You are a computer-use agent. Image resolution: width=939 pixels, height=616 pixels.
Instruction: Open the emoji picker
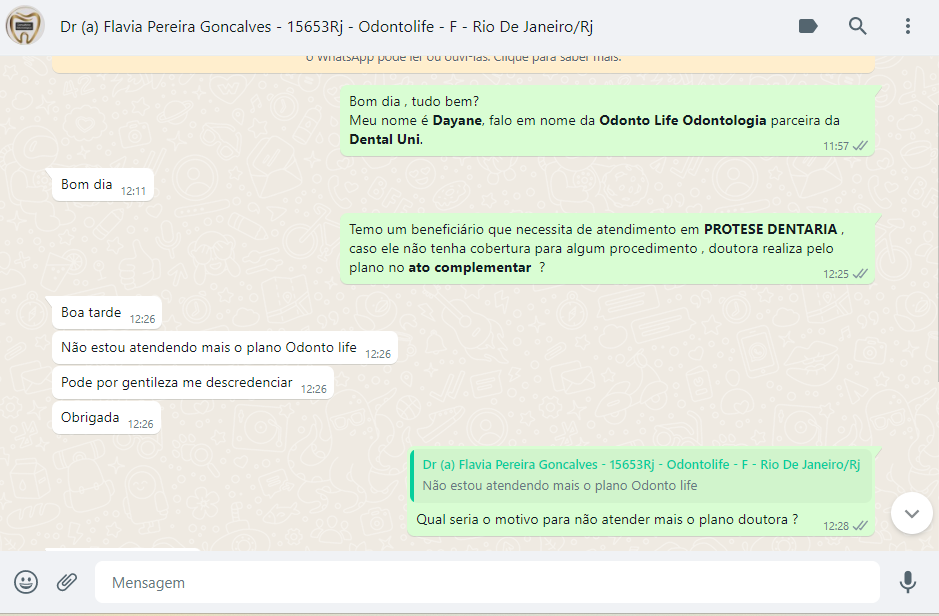point(26,582)
